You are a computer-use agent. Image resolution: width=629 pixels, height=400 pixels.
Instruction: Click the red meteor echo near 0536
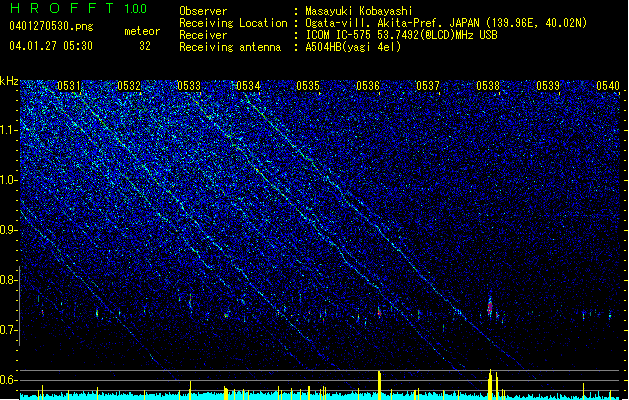pyautogui.click(x=379, y=311)
